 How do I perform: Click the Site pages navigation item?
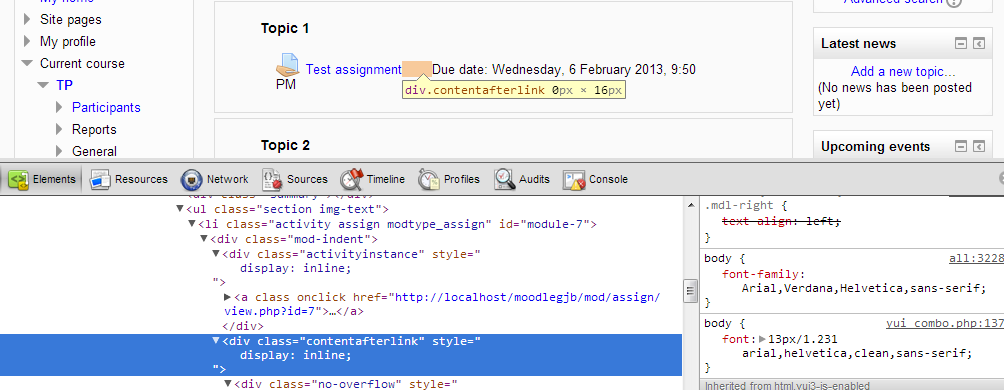[x=70, y=20]
